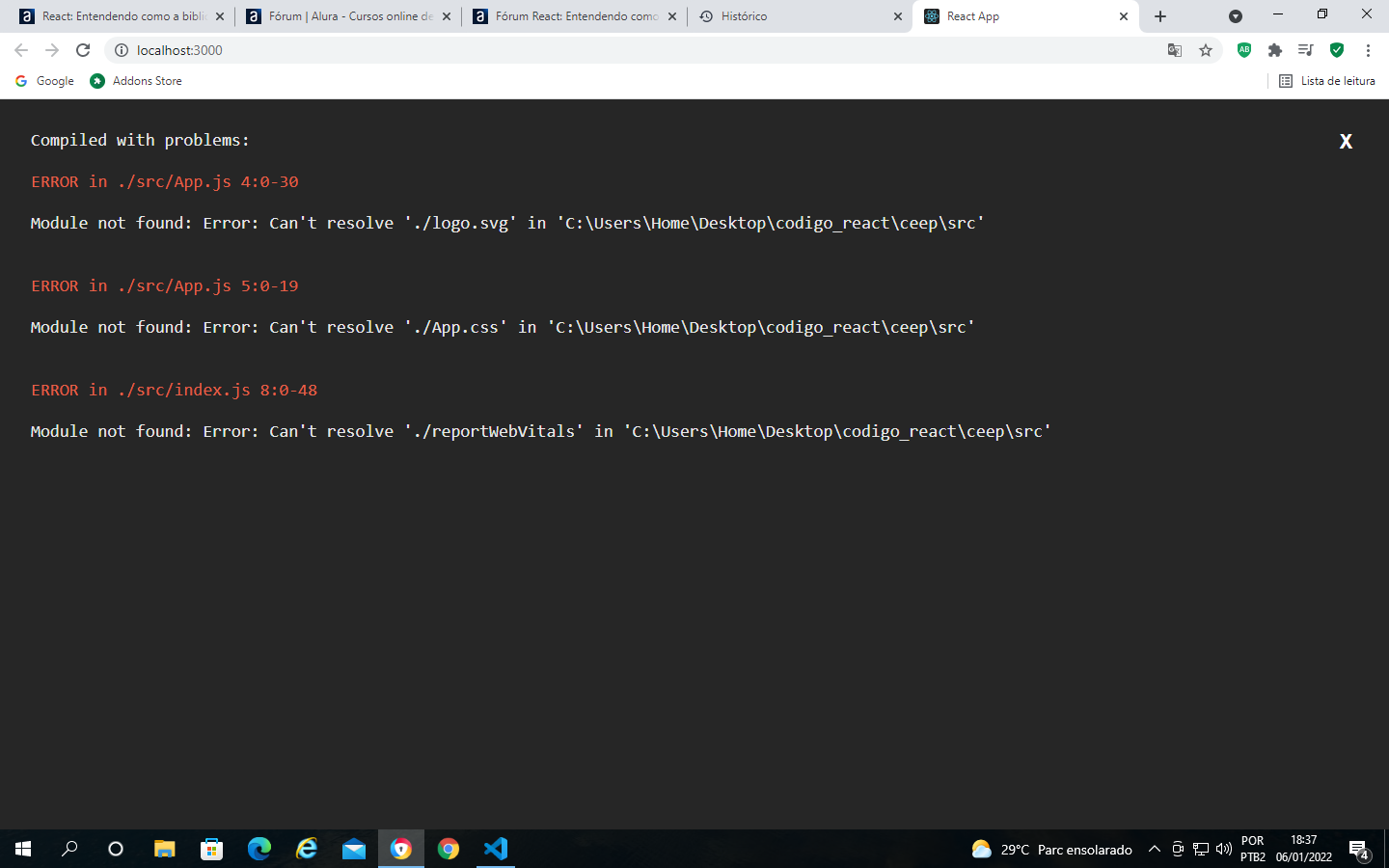Screen dimensions: 1389x868
Task: Go back to previous page
Action: 21,50
